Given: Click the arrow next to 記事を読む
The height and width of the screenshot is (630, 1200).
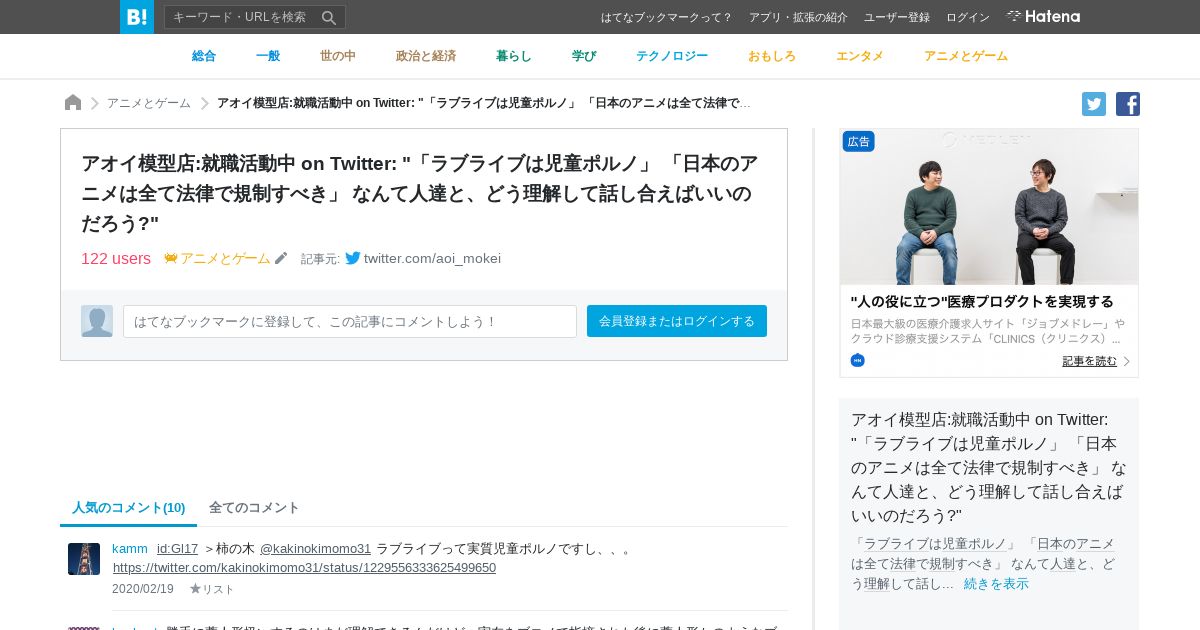Looking at the screenshot, I should (x=1126, y=361).
